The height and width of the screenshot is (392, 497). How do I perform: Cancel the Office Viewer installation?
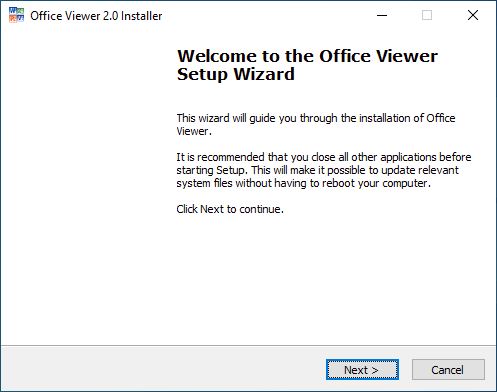(x=448, y=369)
